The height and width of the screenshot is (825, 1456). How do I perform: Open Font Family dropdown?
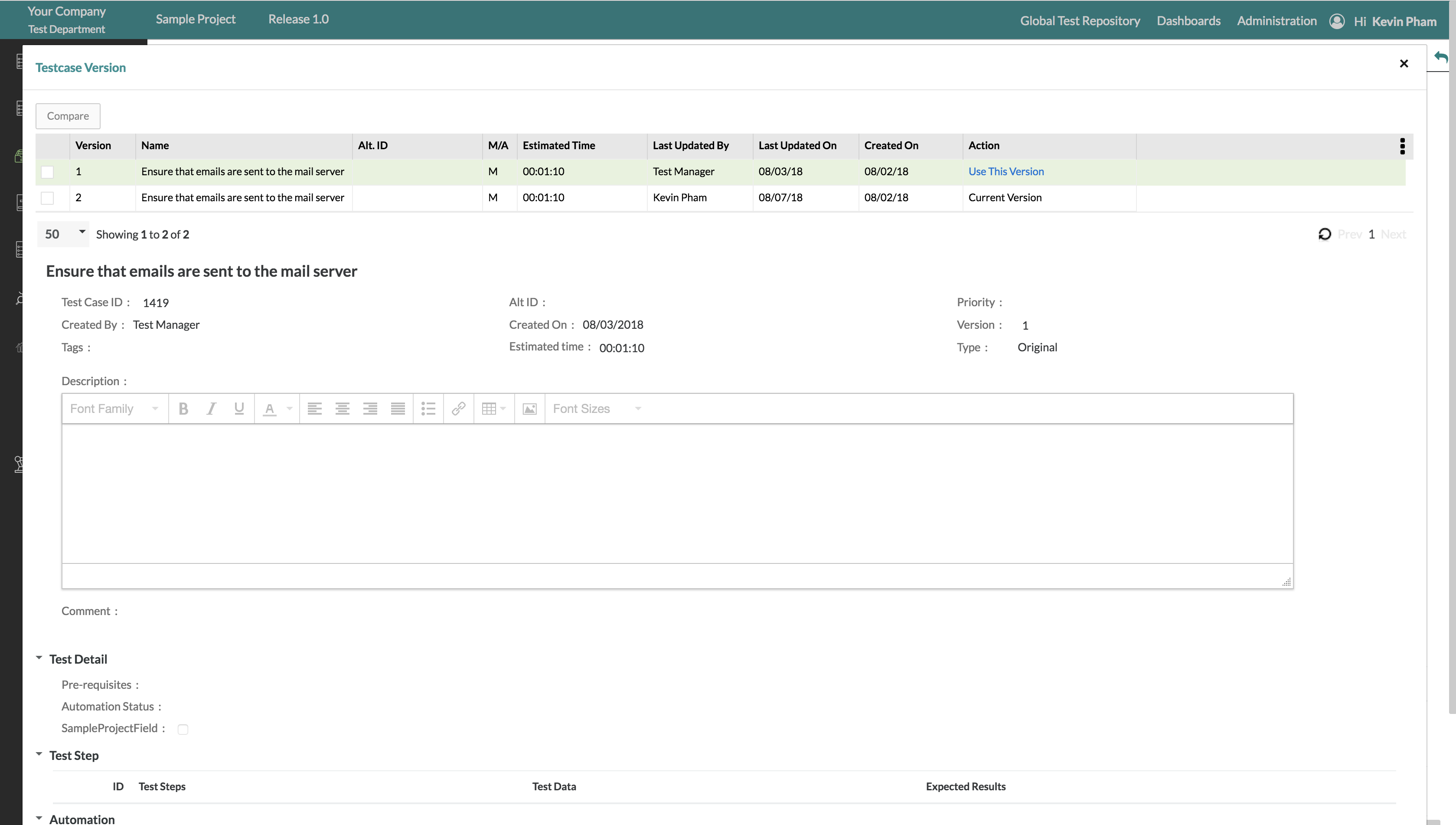coord(114,409)
